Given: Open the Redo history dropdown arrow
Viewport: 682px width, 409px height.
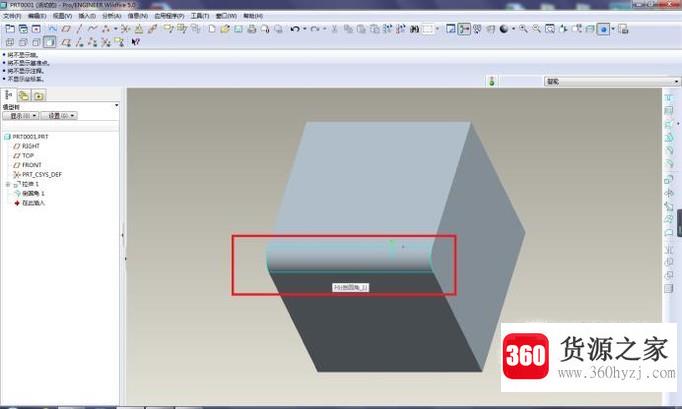Looking at the screenshot, I should pos(324,29).
